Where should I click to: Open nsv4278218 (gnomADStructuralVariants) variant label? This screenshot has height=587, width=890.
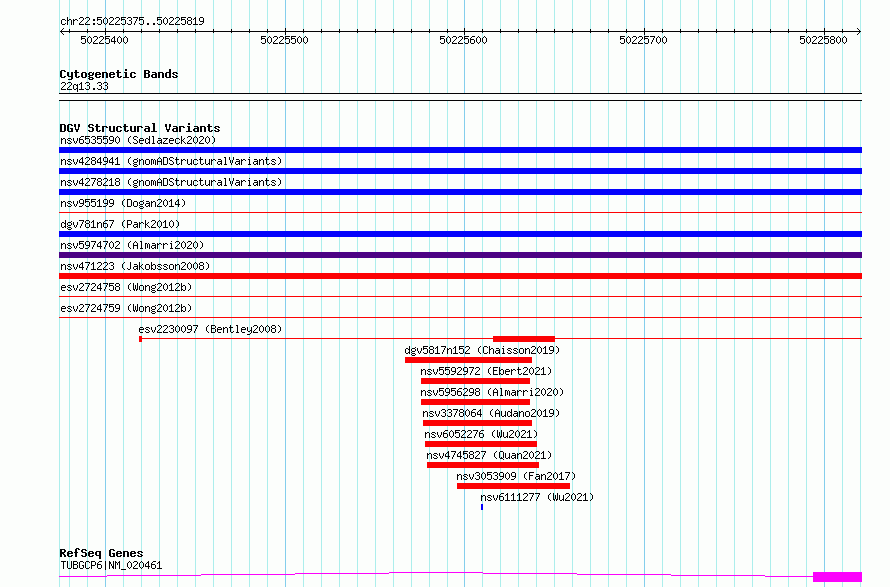pyautogui.click(x=171, y=182)
